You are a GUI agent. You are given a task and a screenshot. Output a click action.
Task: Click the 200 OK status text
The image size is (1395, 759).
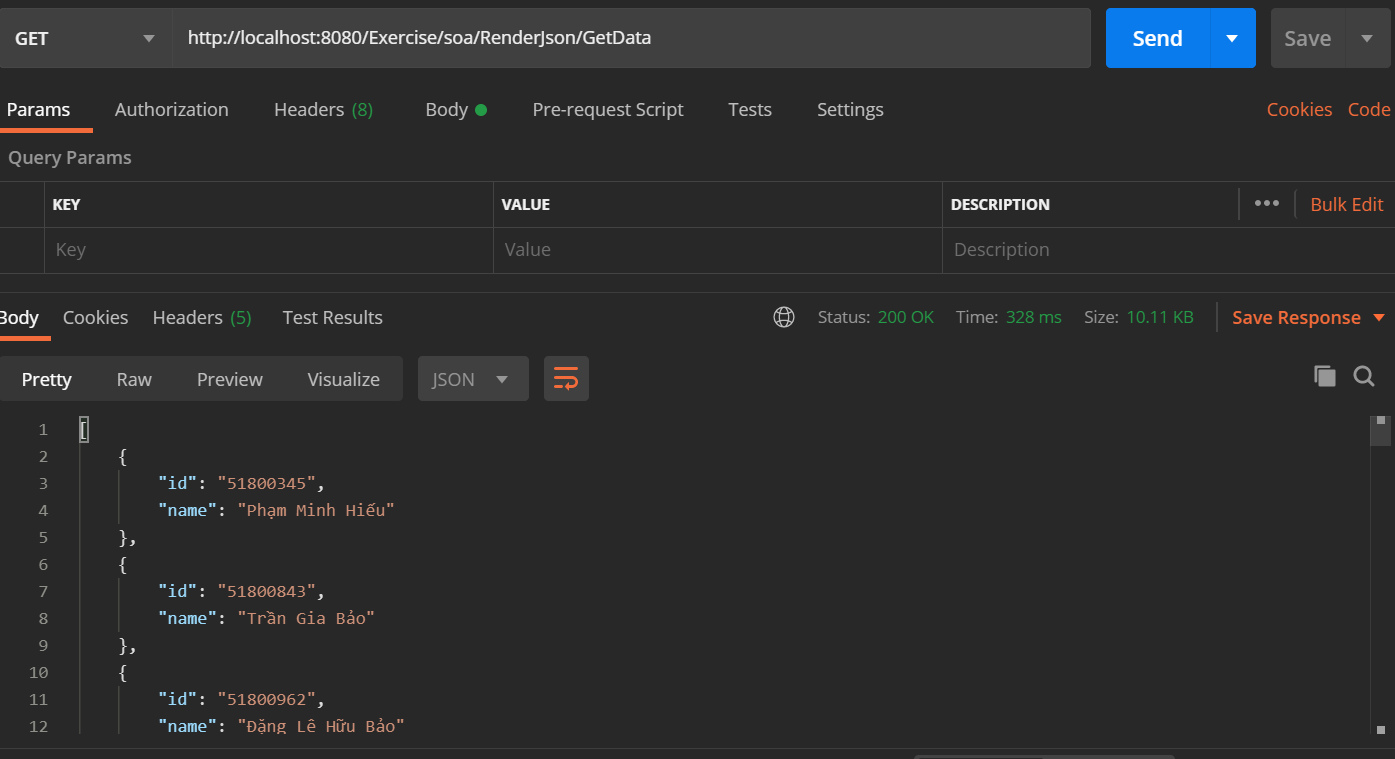click(x=905, y=317)
